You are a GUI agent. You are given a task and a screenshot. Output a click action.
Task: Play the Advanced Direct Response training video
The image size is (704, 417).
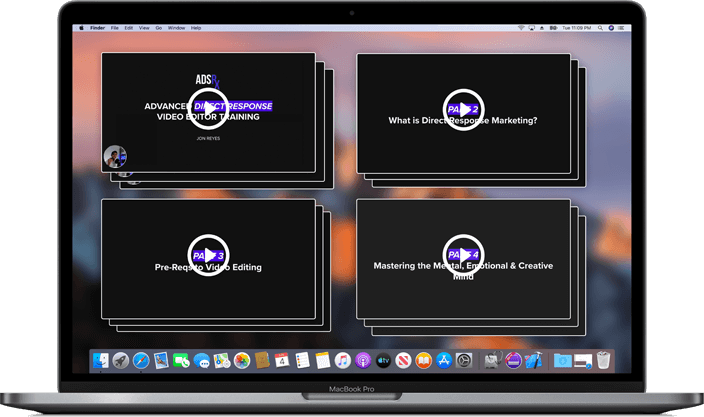coord(208,109)
